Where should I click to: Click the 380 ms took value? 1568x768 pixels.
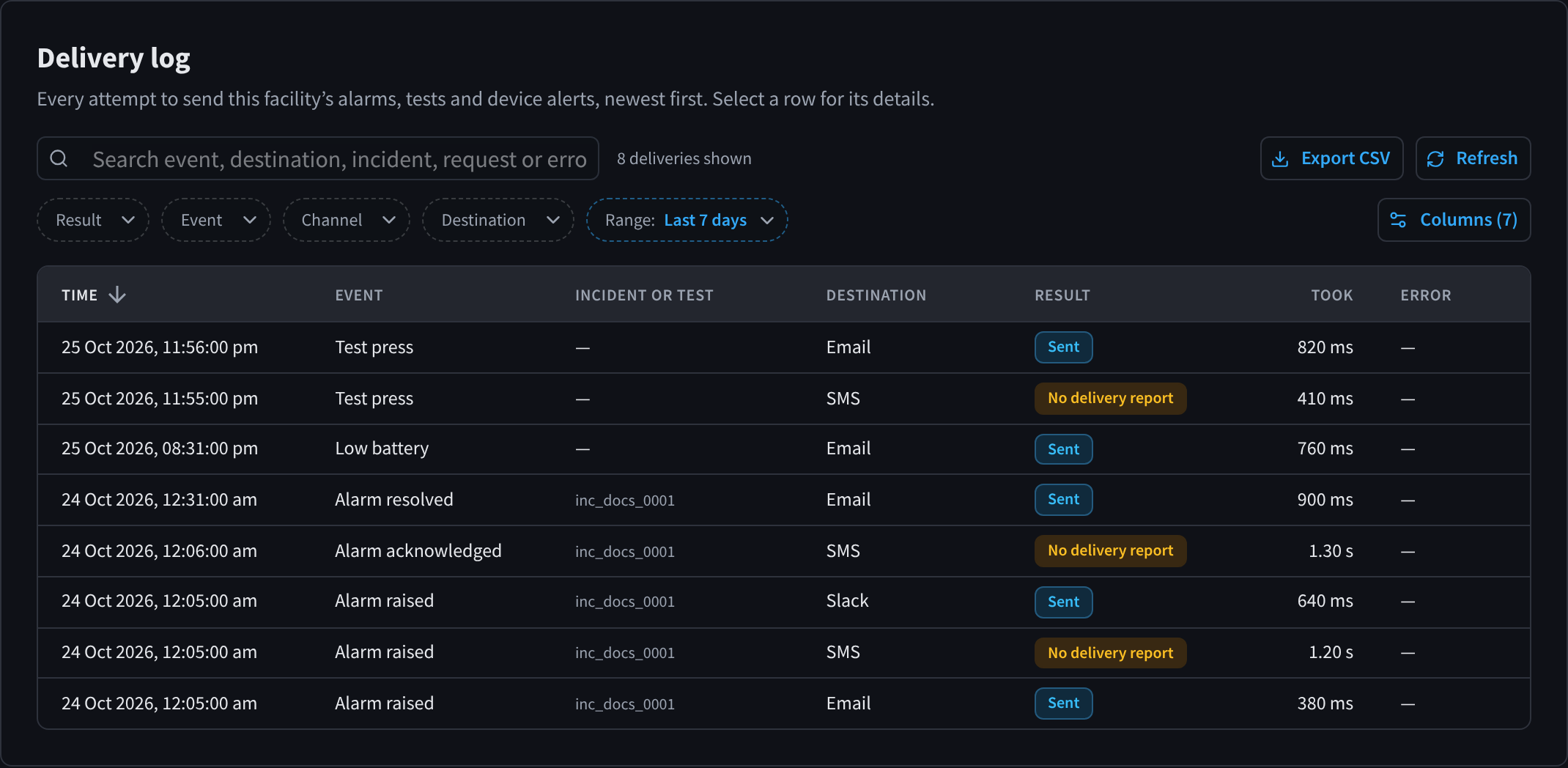coord(1325,704)
